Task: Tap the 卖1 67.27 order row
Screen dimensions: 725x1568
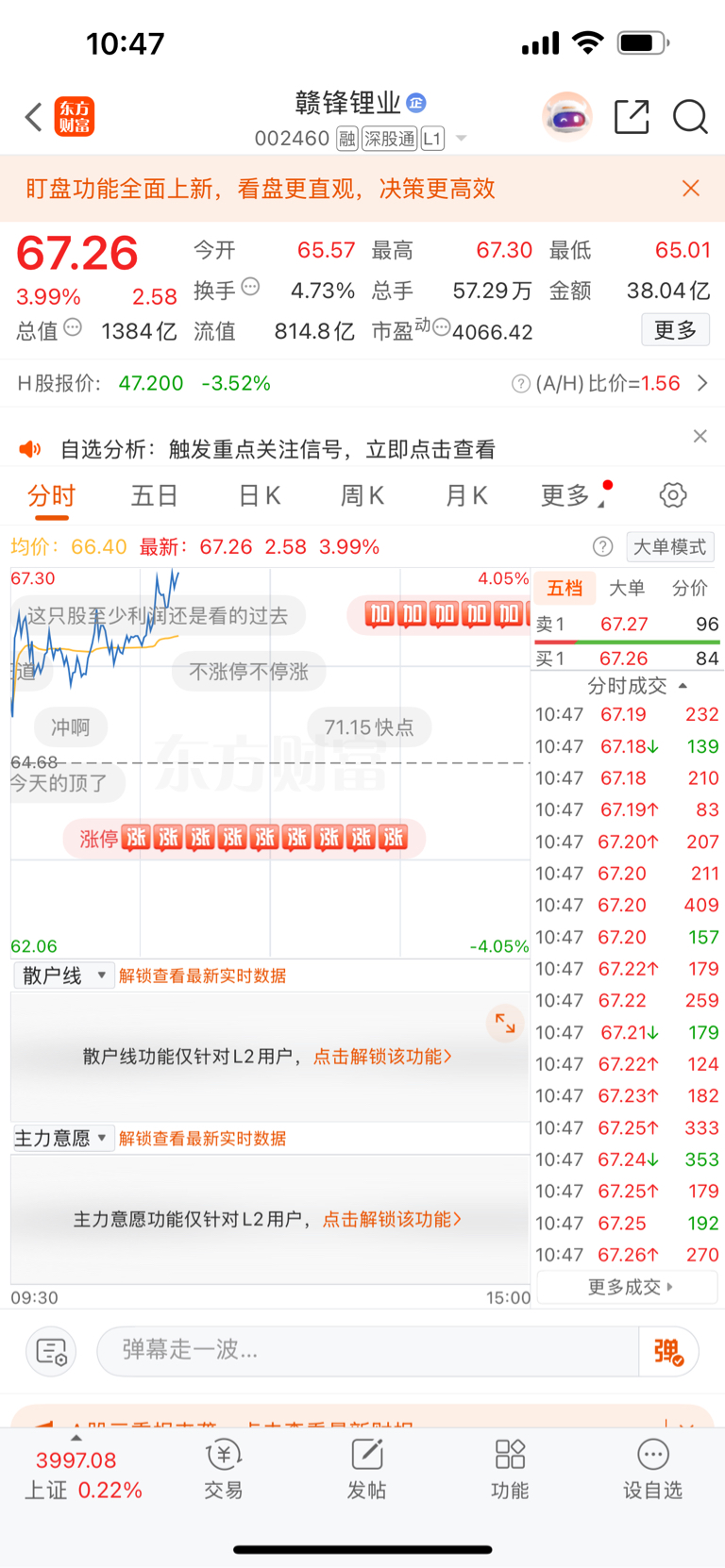Action: (x=627, y=625)
